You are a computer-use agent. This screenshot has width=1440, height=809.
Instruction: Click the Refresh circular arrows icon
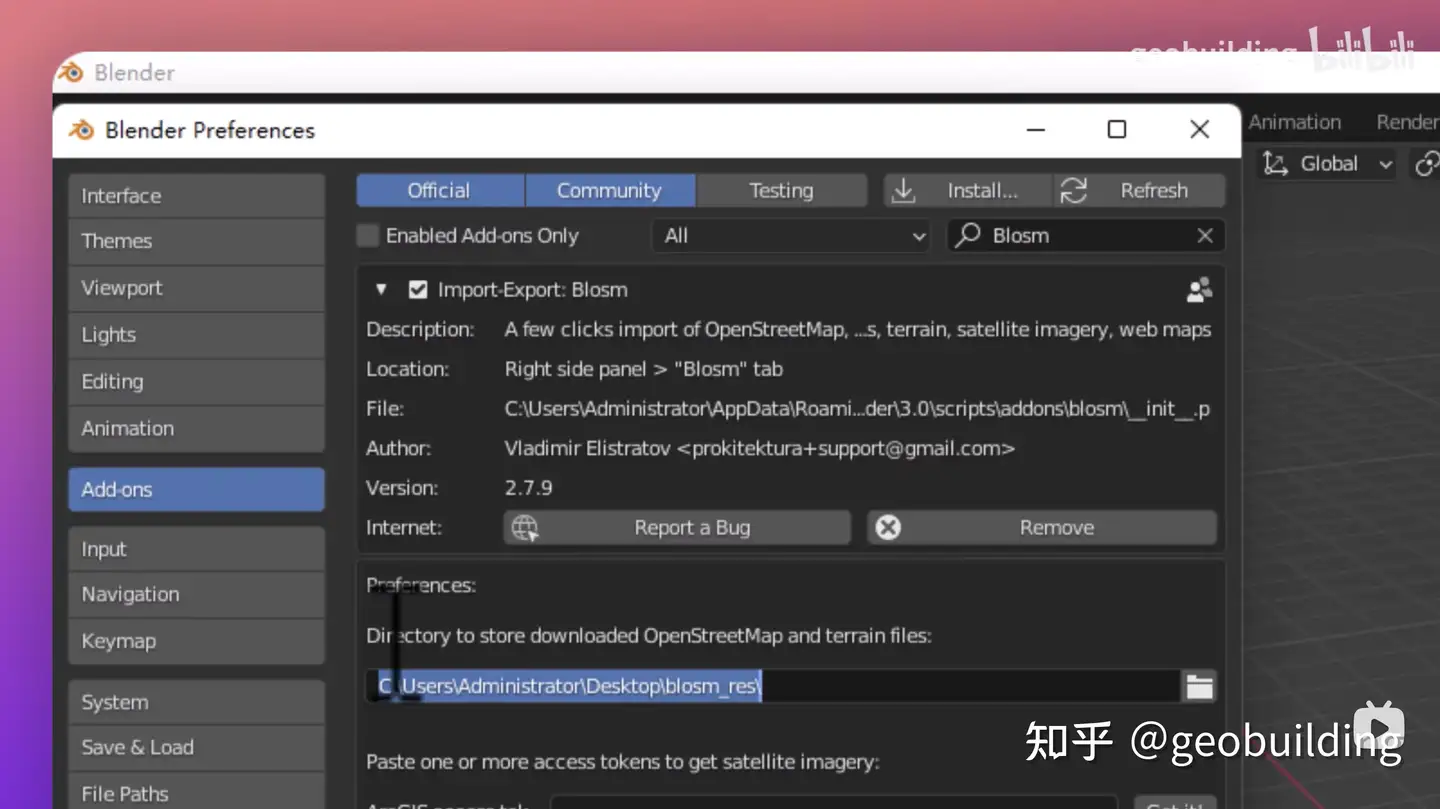(x=1074, y=190)
